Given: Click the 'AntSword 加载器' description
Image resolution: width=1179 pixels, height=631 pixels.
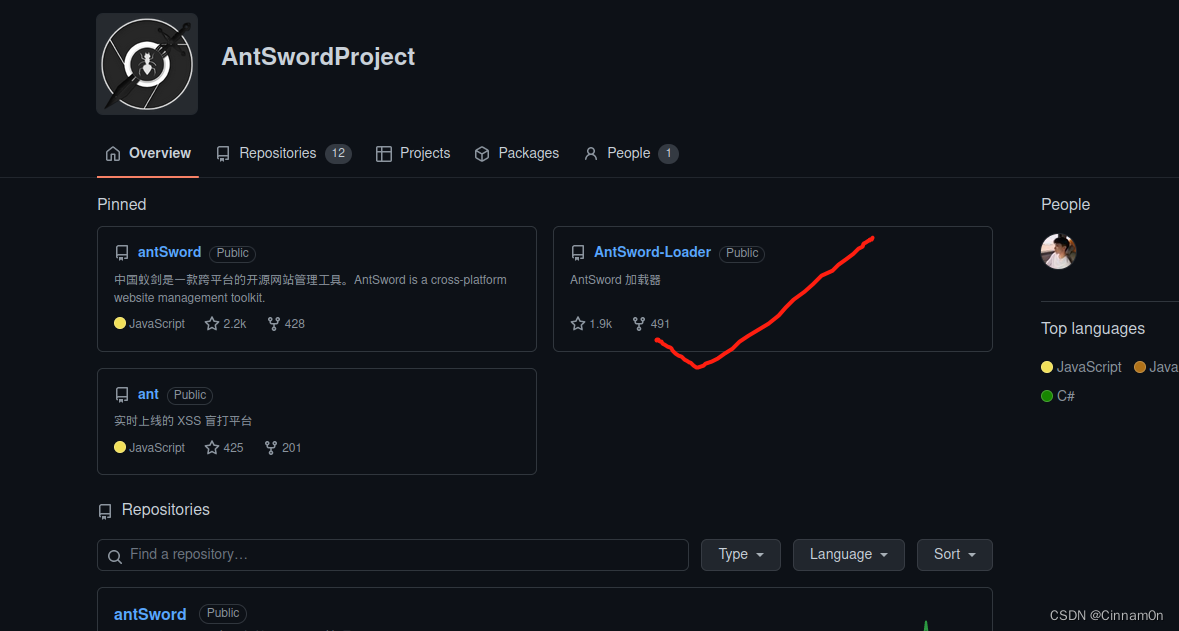Looking at the screenshot, I should (615, 280).
